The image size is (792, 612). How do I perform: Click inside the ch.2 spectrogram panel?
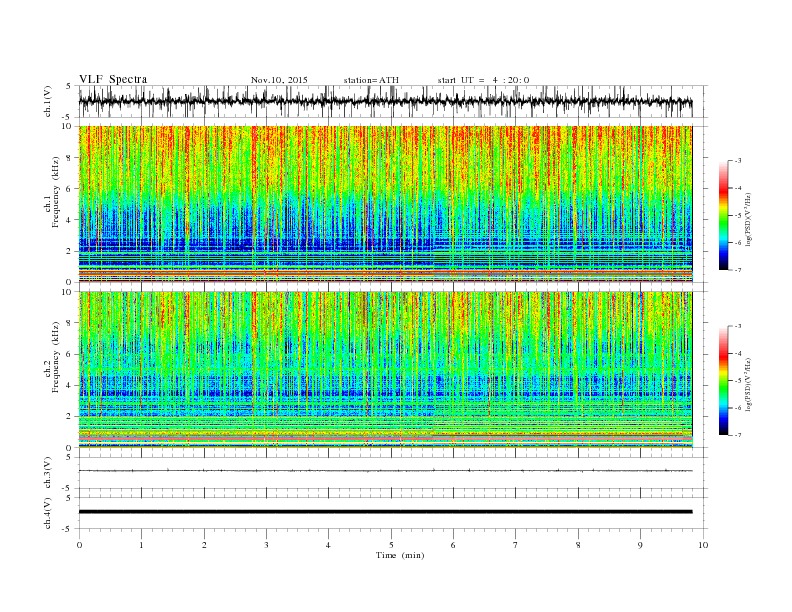[x=385, y=369]
